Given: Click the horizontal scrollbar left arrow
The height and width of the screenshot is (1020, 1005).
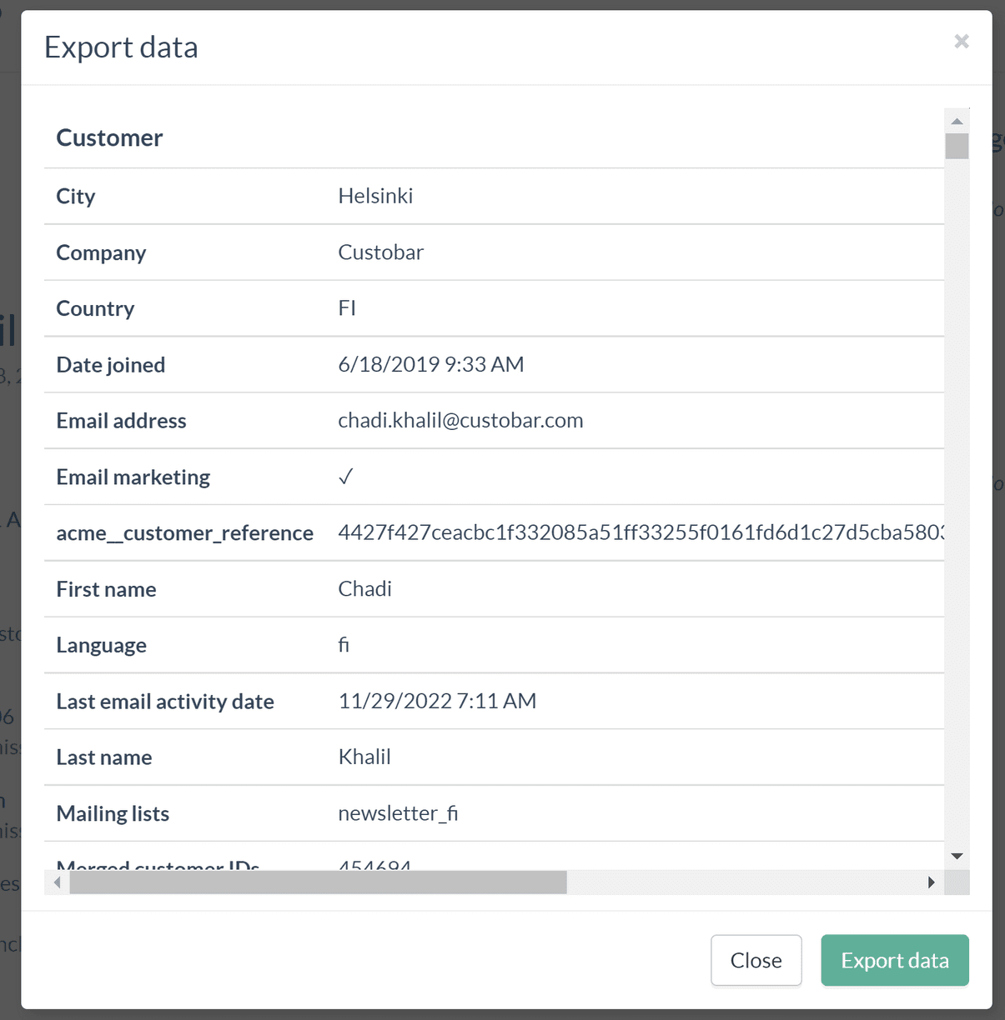Looking at the screenshot, I should pos(56,882).
